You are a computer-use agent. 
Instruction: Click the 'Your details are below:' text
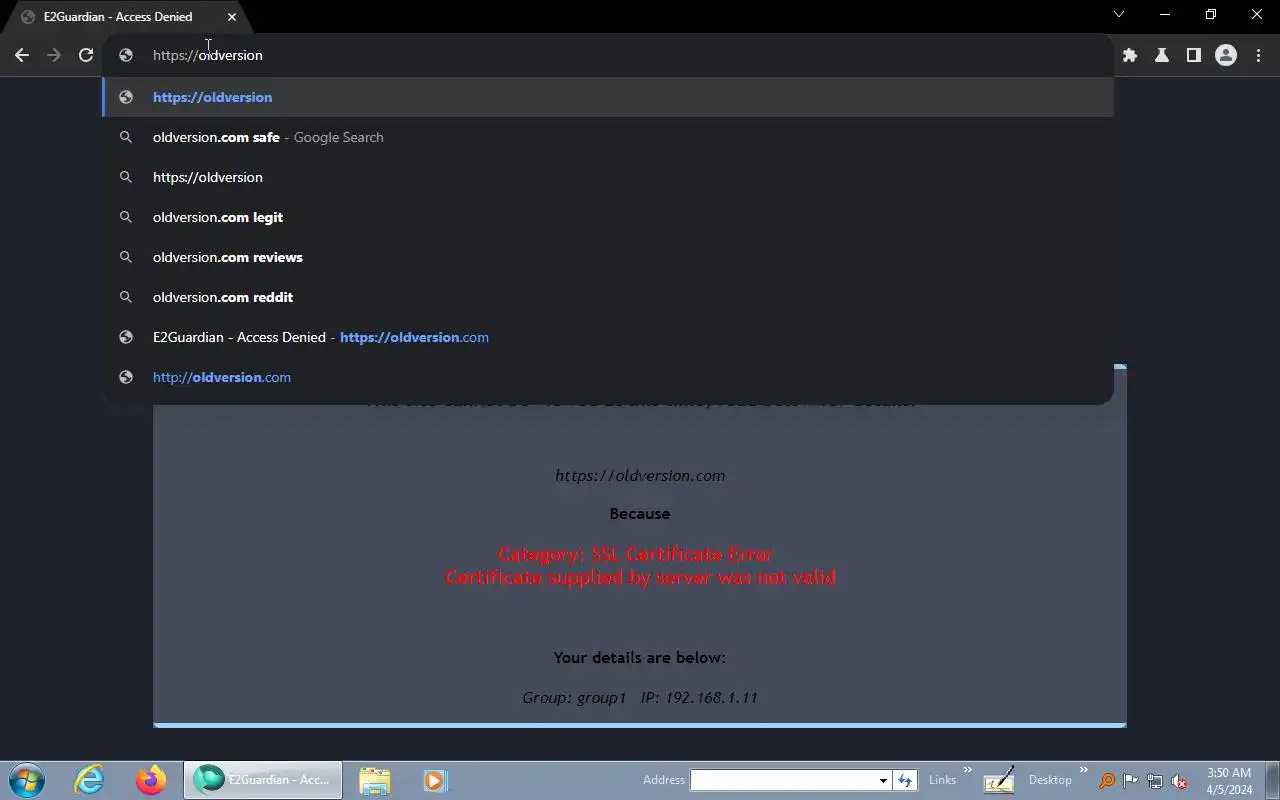click(640, 658)
